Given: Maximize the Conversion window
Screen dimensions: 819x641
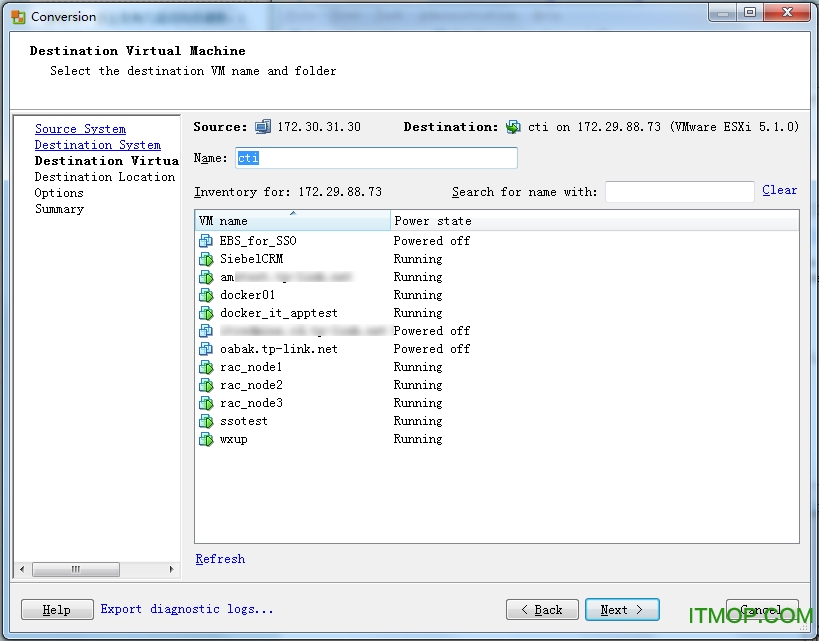Looking at the screenshot, I should [x=750, y=13].
